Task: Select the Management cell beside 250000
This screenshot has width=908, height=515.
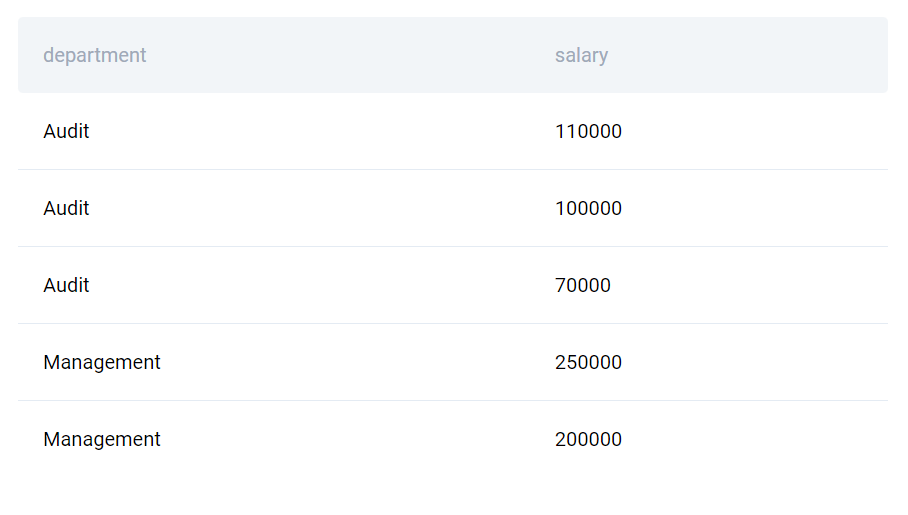Action: click(x=102, y=363)
